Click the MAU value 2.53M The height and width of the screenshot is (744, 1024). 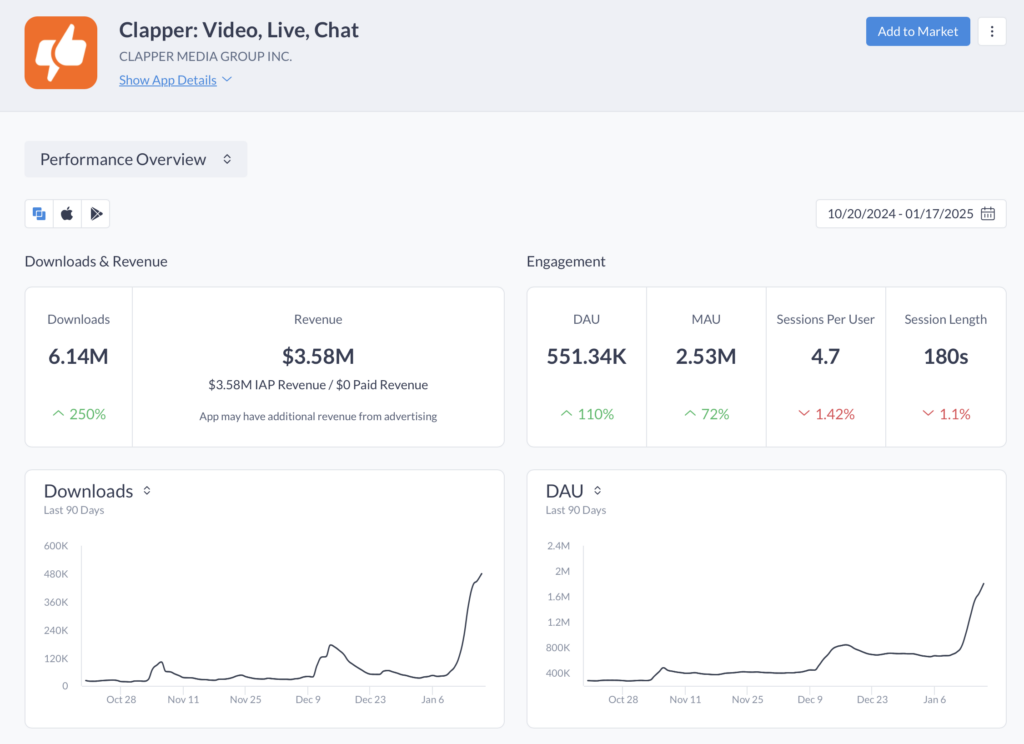pos(706,357)
